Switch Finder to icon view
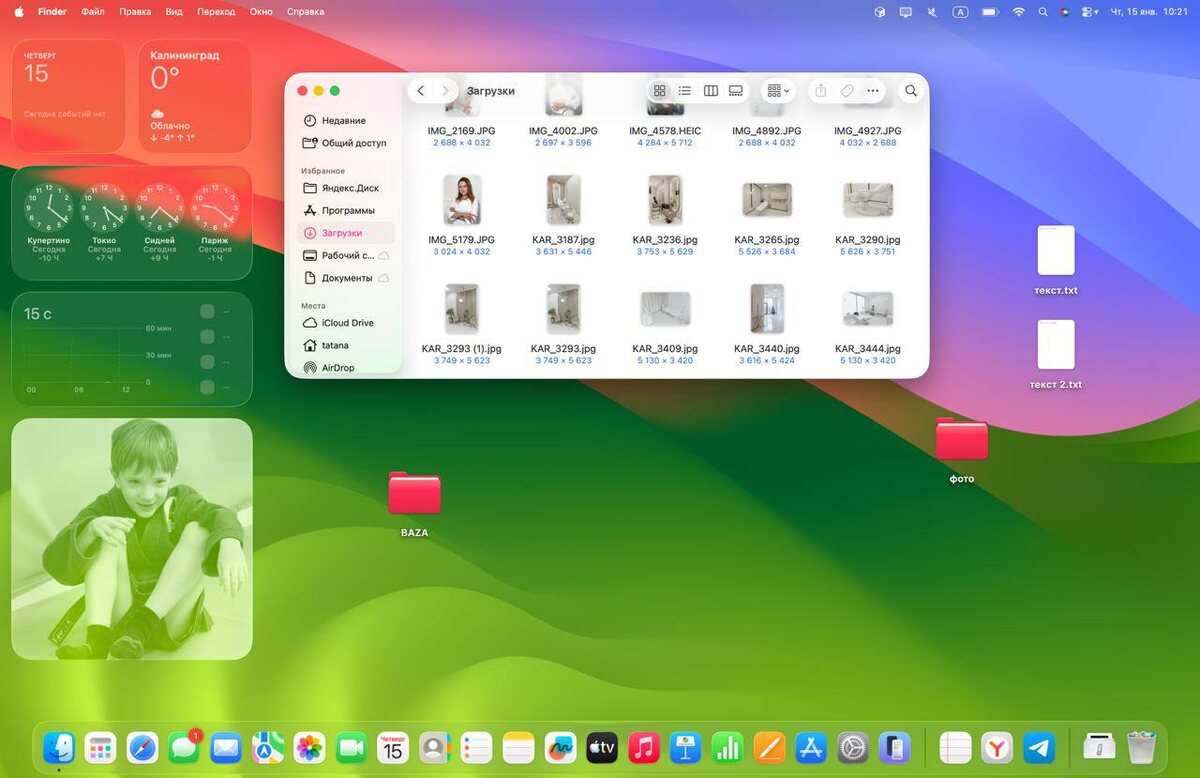This screenshot has height=778, width=1200. (659, 91)
